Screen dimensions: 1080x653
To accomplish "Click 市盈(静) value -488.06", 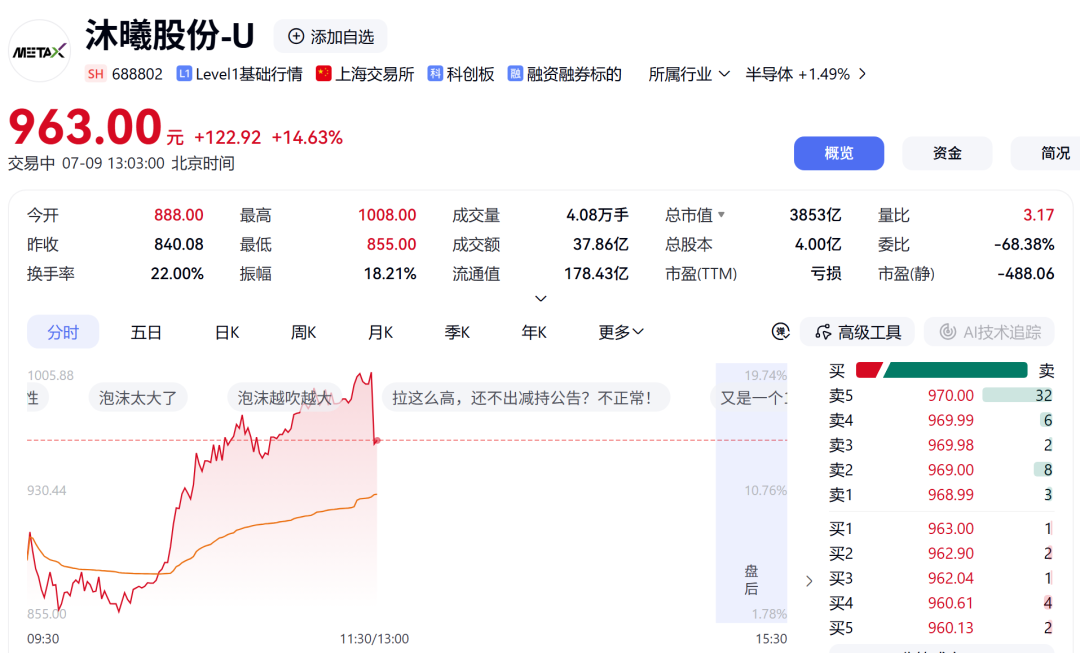I will (x=1026, y=273).
